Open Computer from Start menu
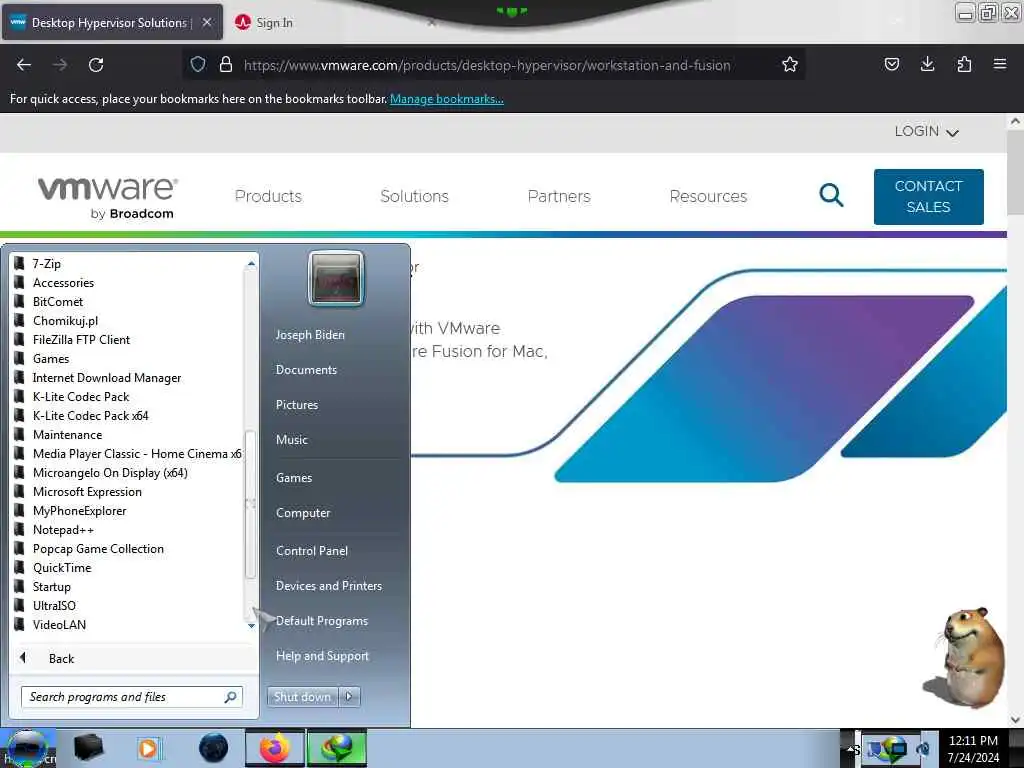 coord(303,513)
